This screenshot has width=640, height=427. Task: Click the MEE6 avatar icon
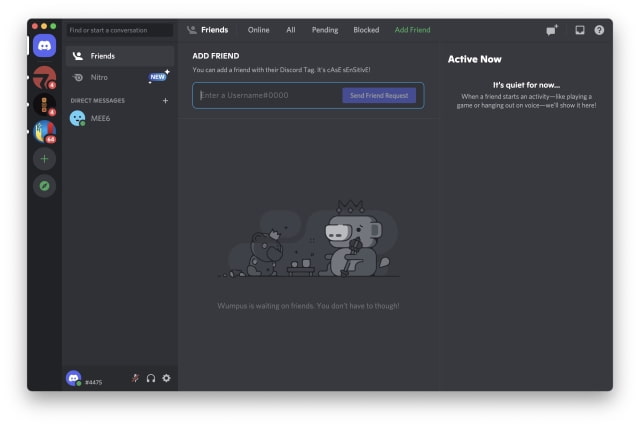point(77,118)
